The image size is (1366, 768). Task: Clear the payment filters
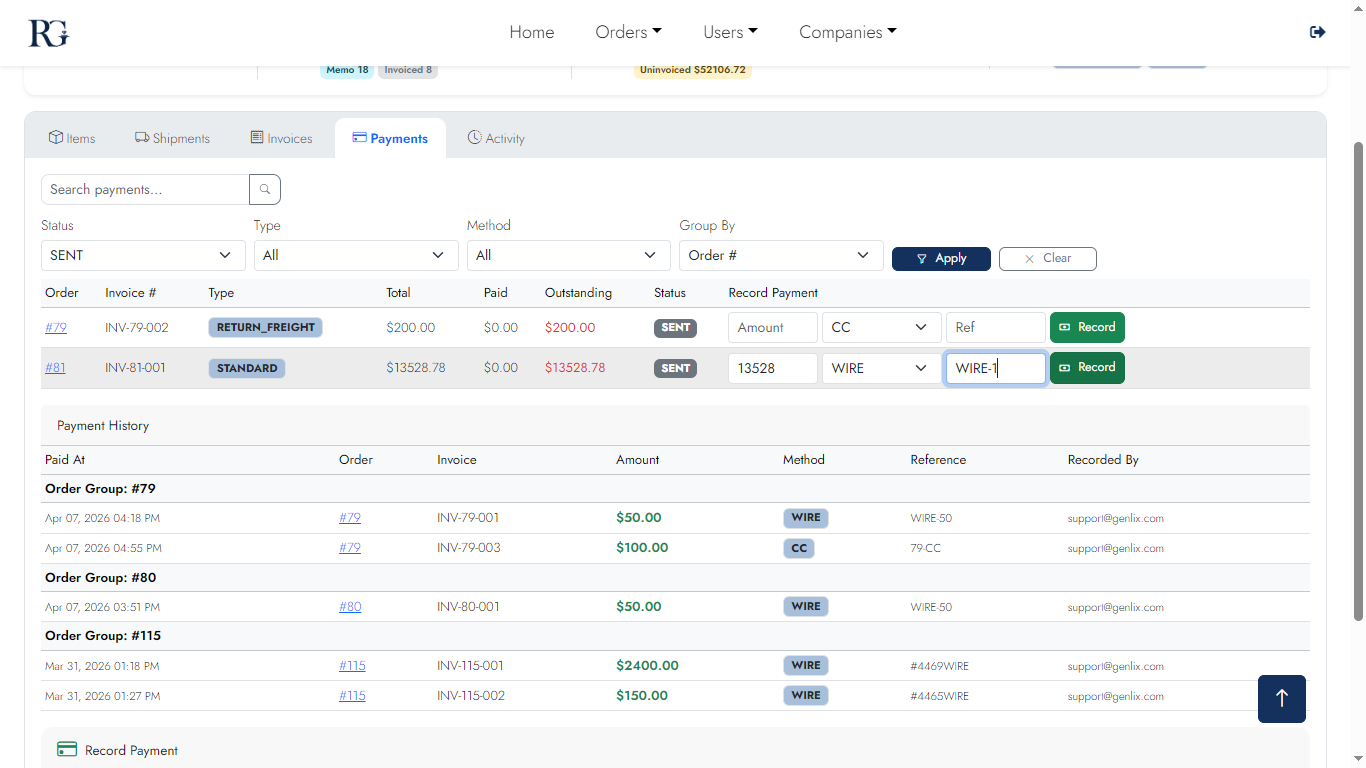point(1047,258)
